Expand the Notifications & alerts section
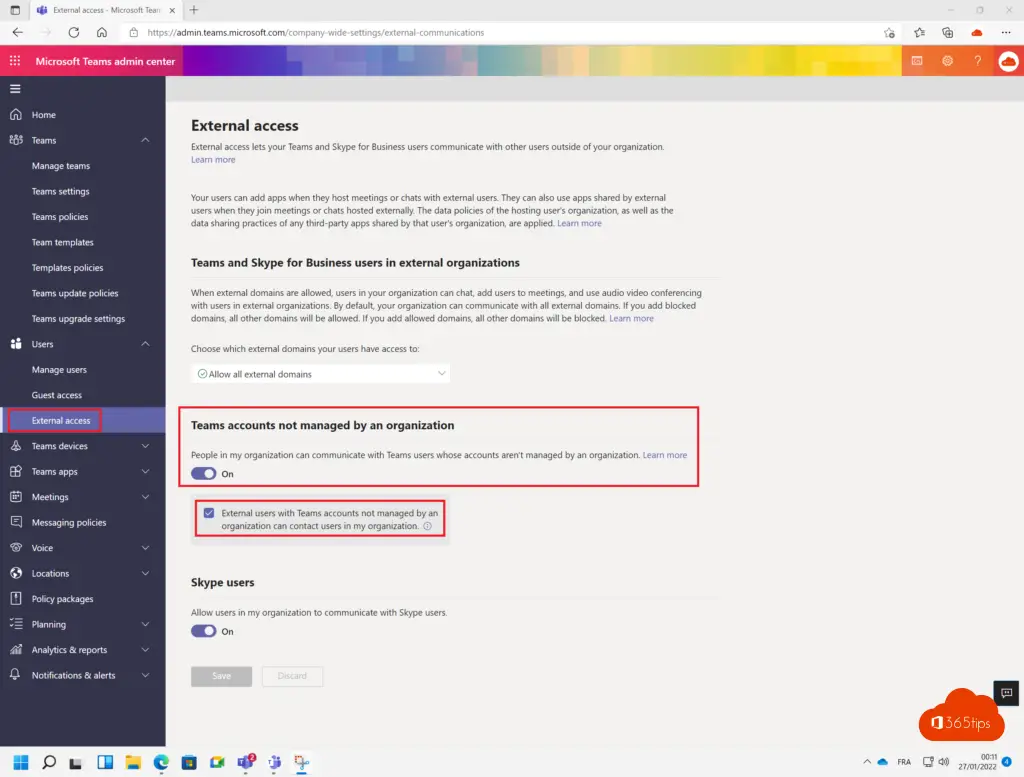The image size is (1024, 777). pyautogui.click(x=145, y=675)
